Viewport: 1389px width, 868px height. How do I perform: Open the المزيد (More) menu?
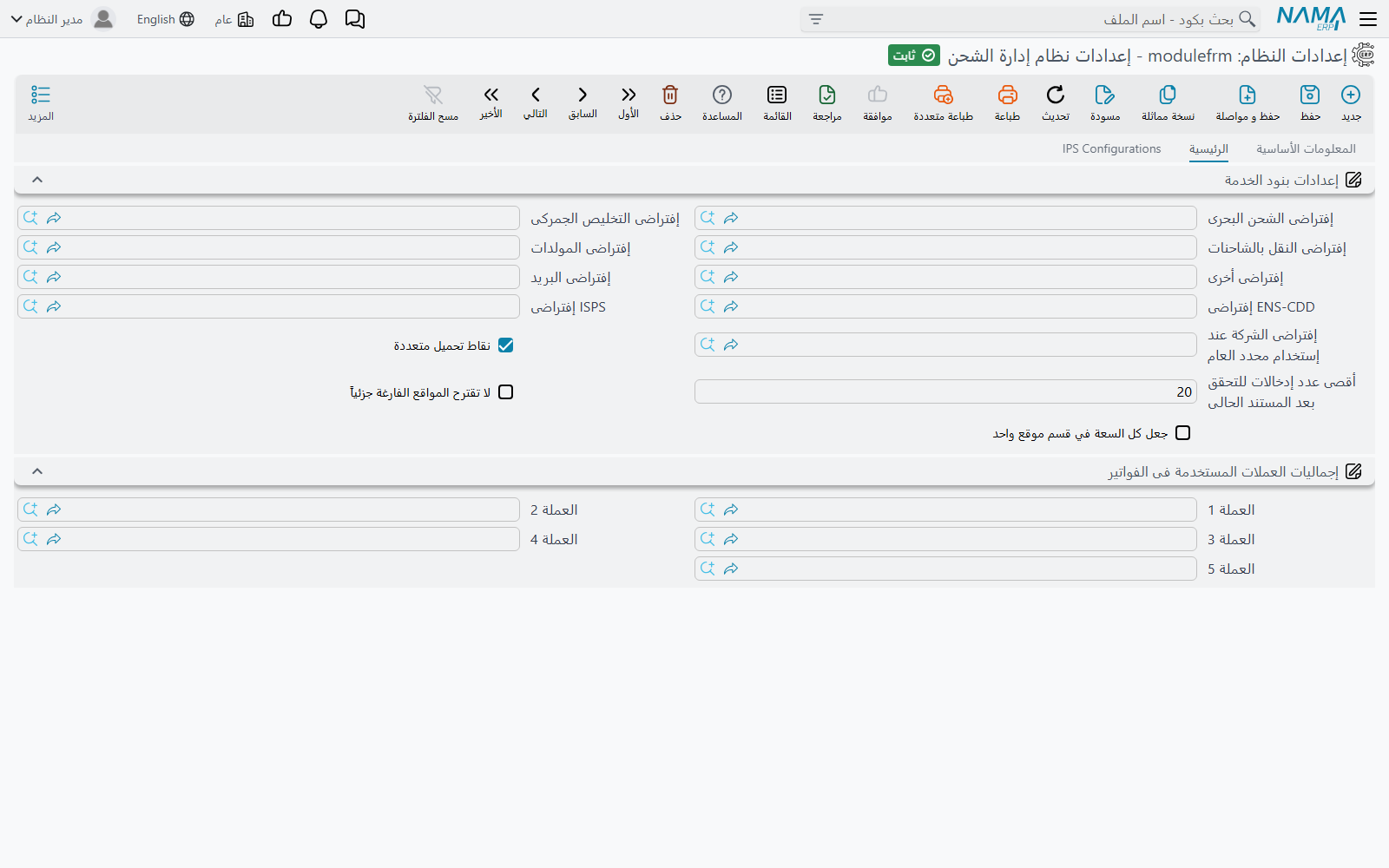(41, 102)
